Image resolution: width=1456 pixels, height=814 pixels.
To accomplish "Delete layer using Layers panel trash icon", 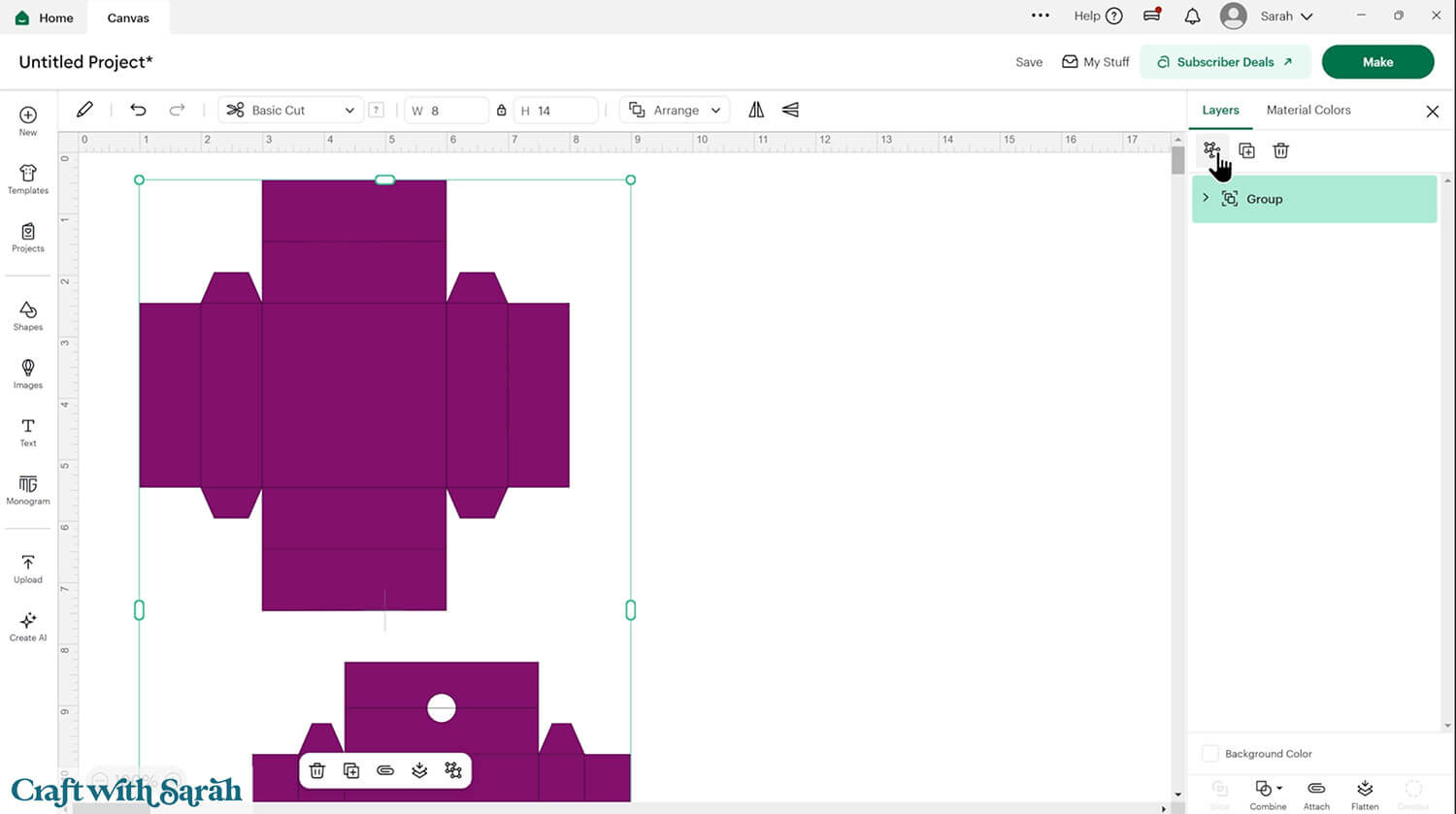I will [1280, 150].
